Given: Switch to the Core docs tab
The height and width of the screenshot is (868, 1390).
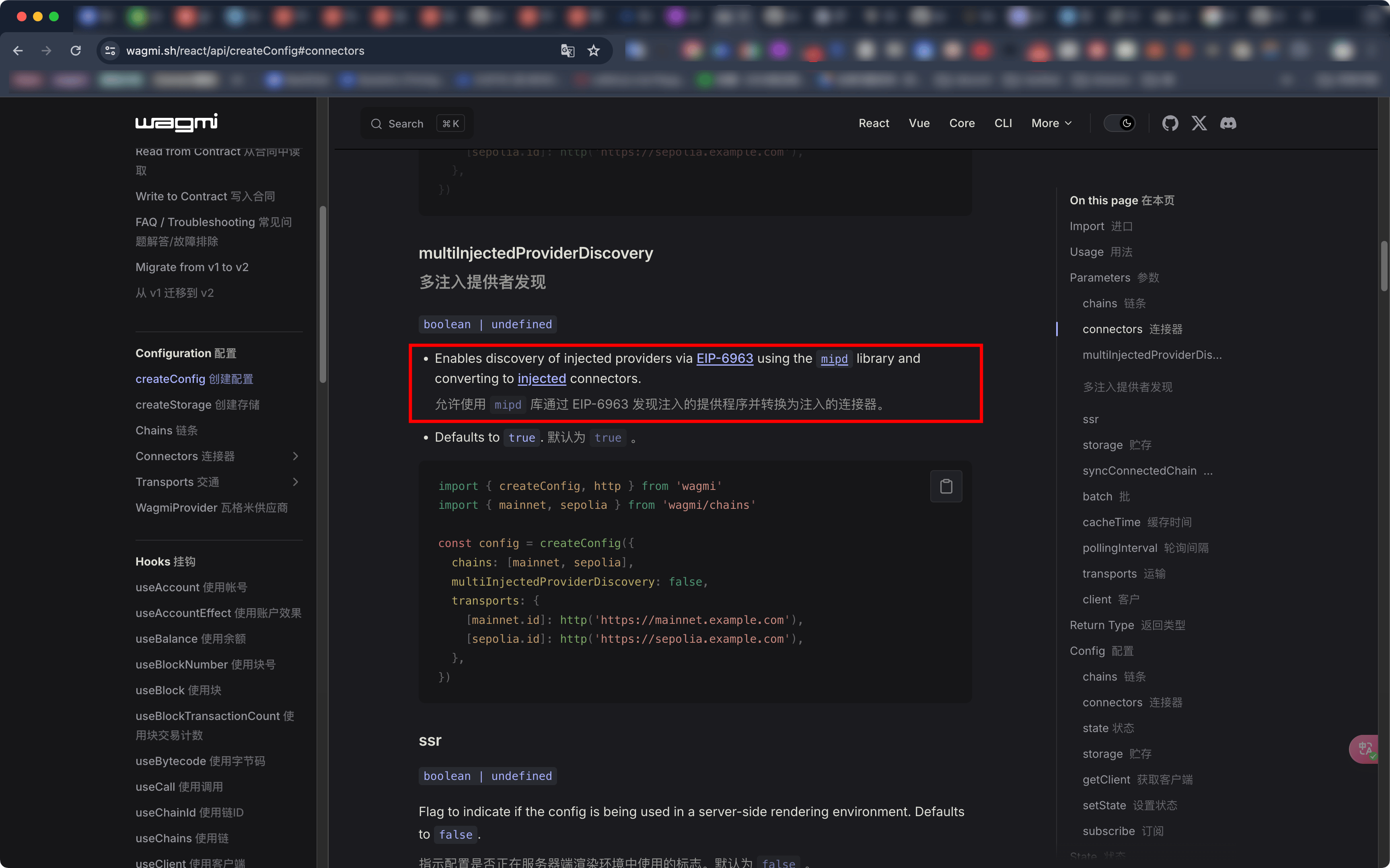Looking at the screenshot, I should [x=962, y=123].
